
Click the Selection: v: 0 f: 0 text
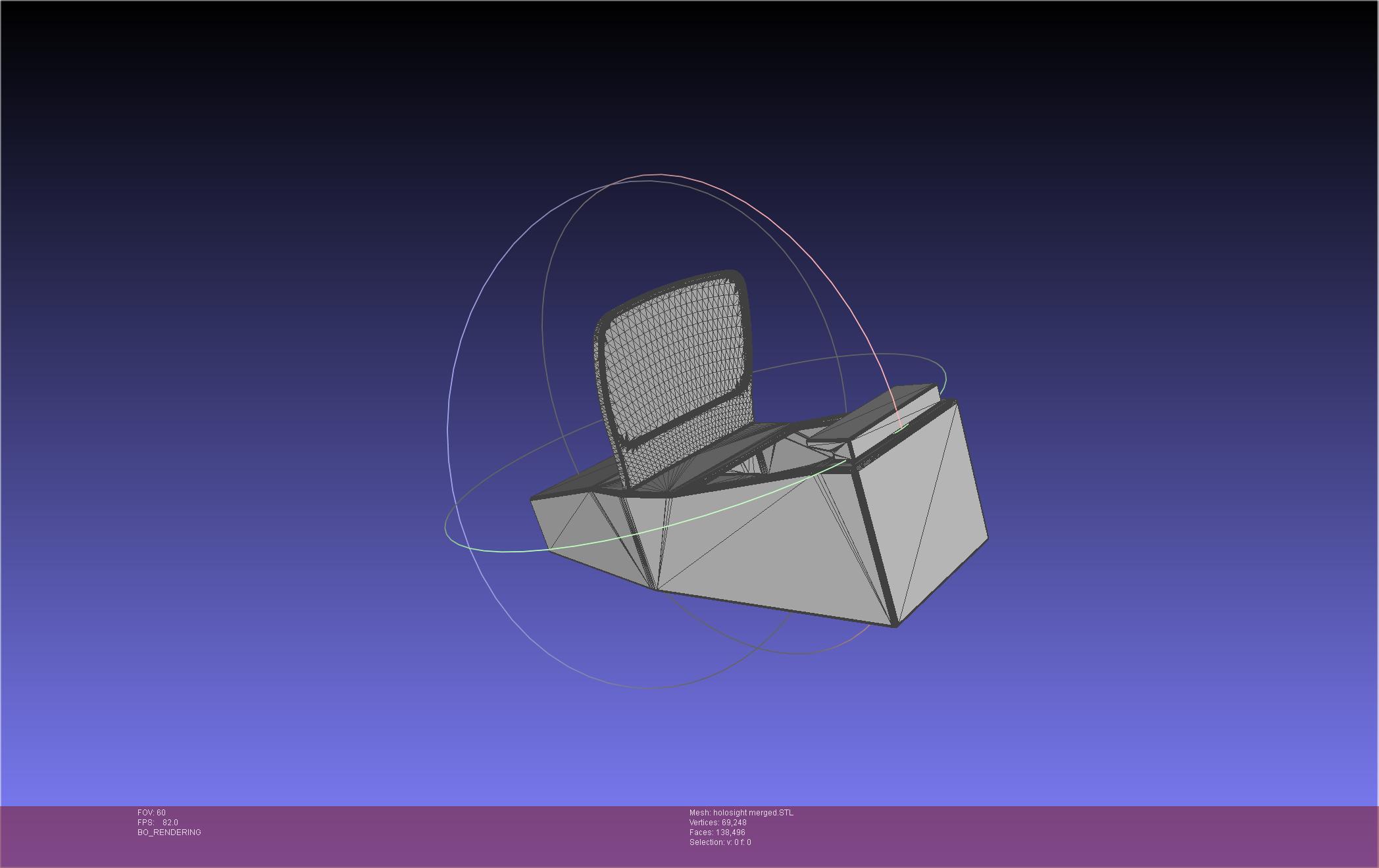tap(720, 842)
